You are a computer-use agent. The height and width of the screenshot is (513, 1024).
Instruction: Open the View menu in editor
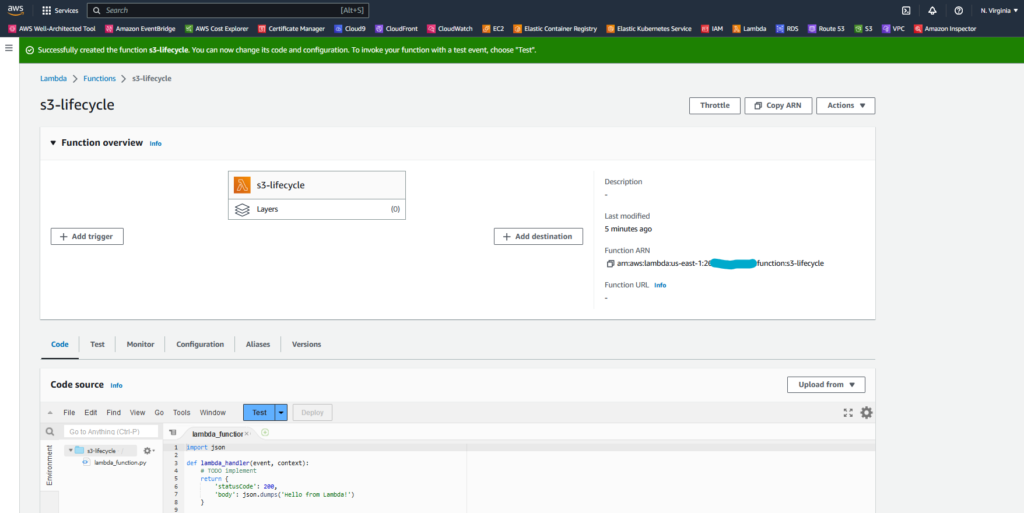pos(137,412)
